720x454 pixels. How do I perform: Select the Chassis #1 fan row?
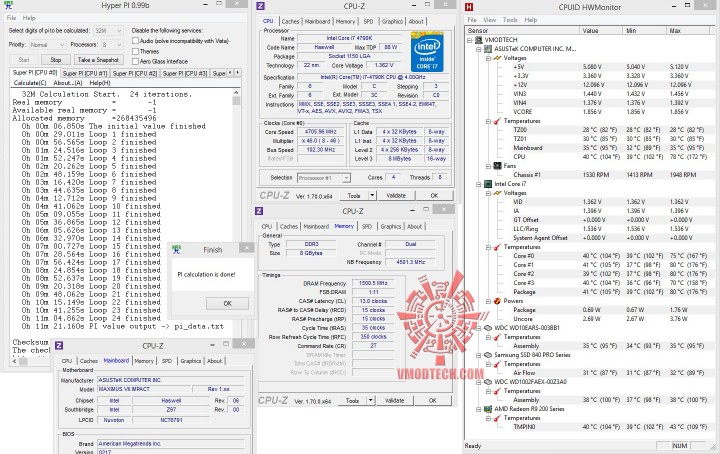(589, 175)
